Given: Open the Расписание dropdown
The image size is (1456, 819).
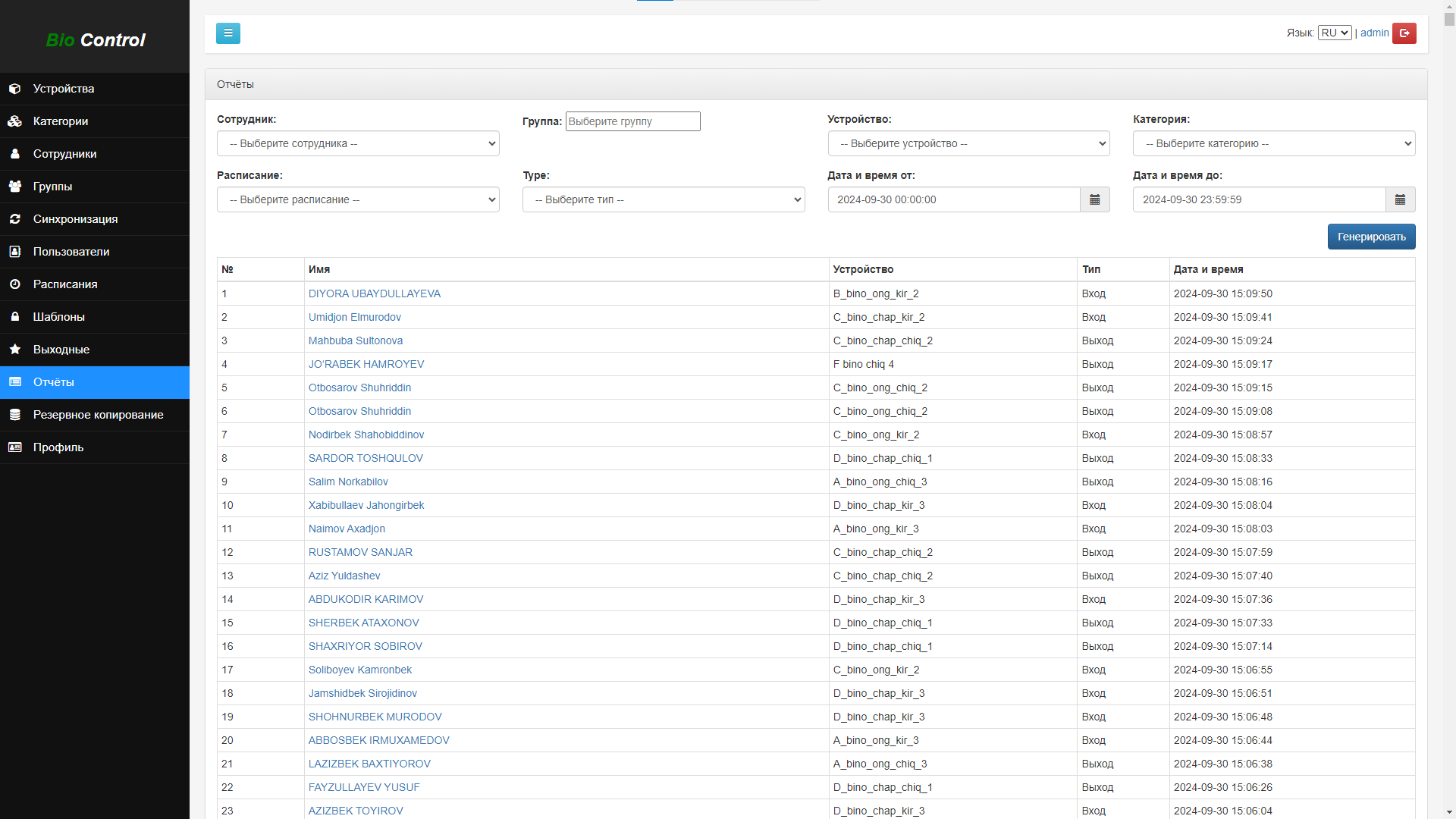Looking at the screenshot, I should click(358, 199).
